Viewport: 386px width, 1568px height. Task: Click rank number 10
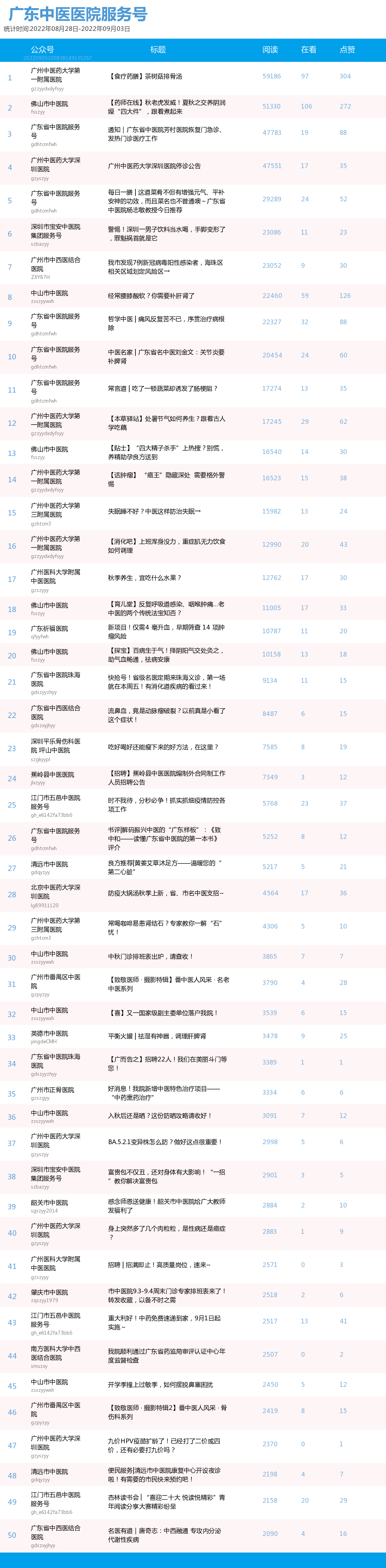tap(12, 357)
